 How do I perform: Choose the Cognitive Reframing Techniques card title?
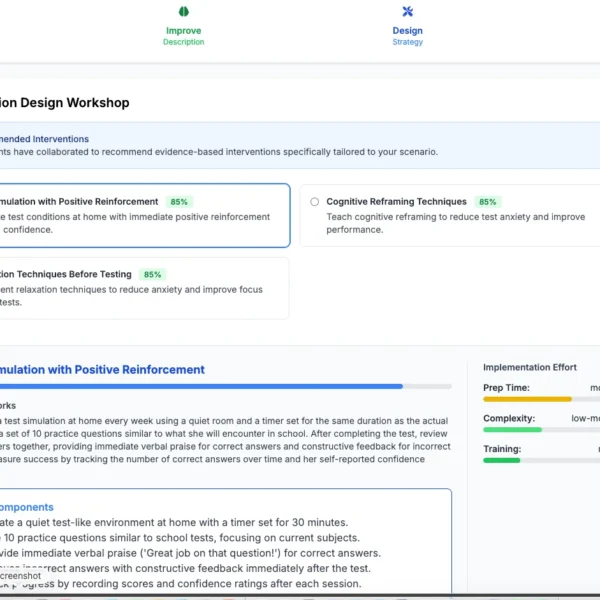click(396, 202)
